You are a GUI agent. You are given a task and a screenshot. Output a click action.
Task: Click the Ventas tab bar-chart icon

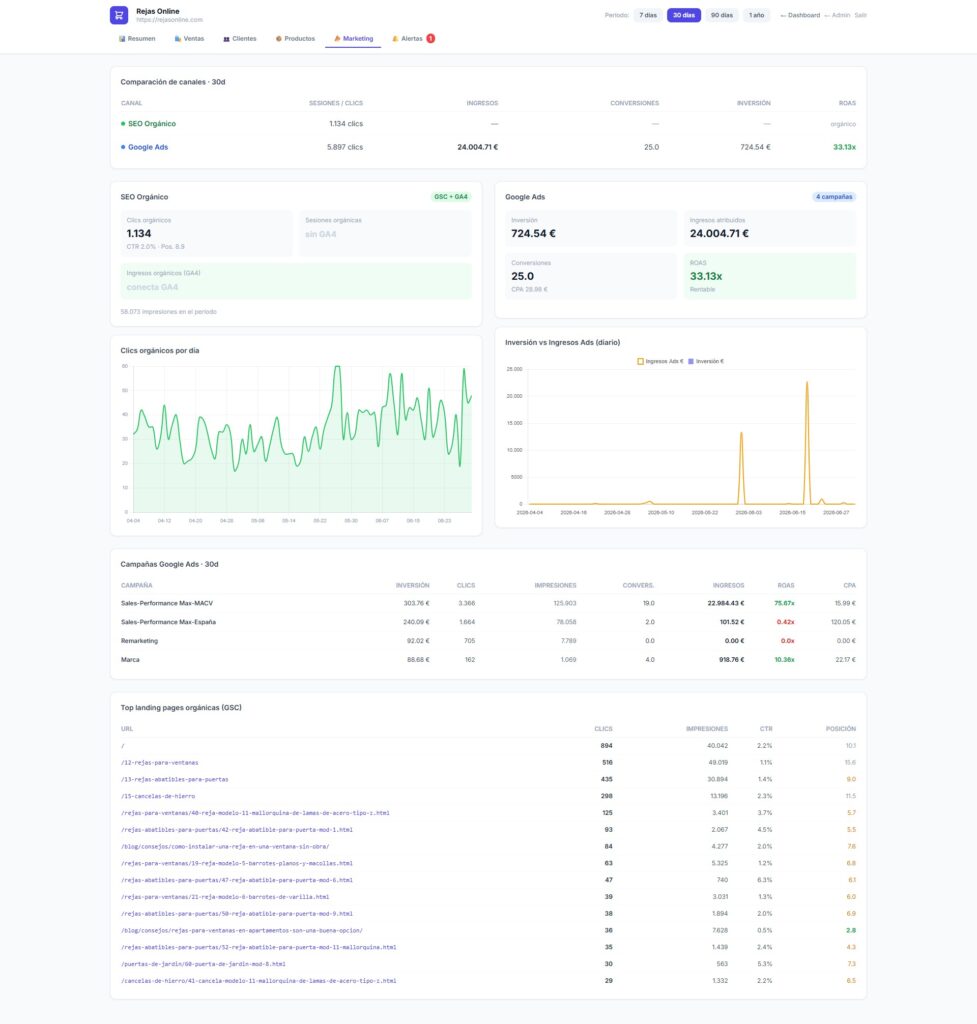pos(178,39)
